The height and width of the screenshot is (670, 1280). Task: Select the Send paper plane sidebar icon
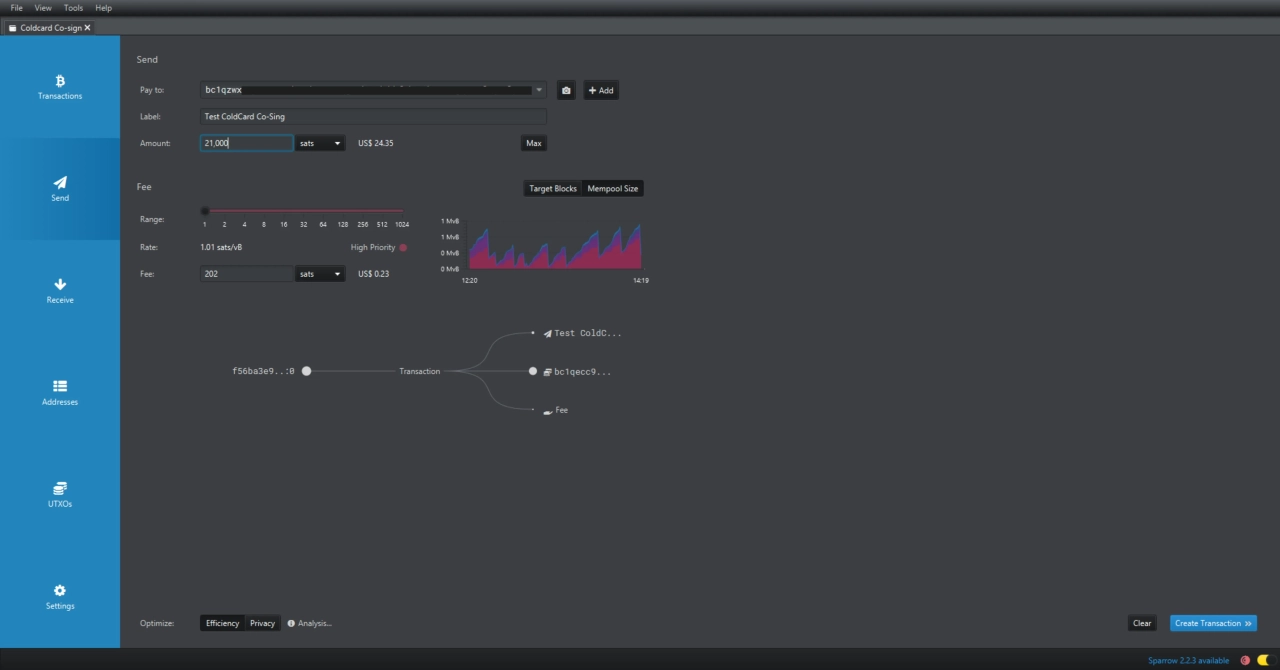click(60, 182)
